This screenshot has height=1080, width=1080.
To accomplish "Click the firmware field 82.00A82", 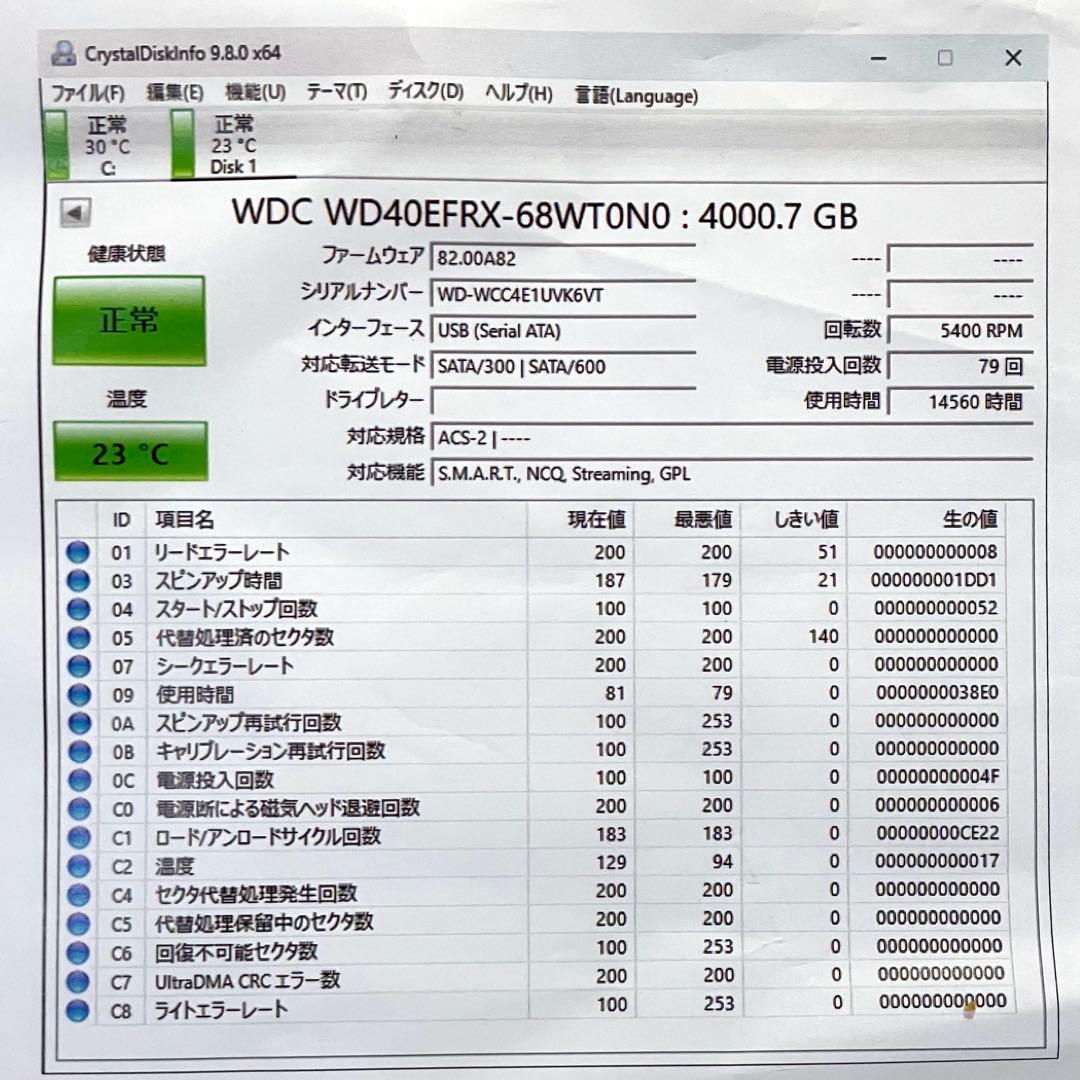I will coord(563,258).
